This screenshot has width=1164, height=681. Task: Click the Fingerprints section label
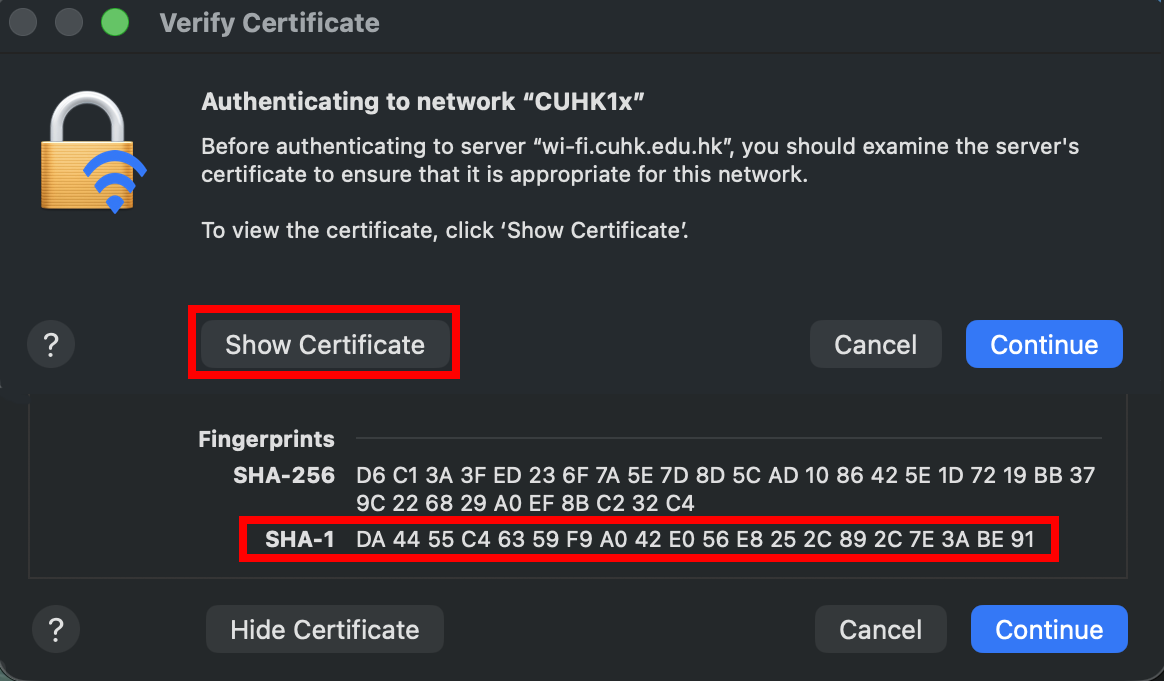tap(266, 439)
